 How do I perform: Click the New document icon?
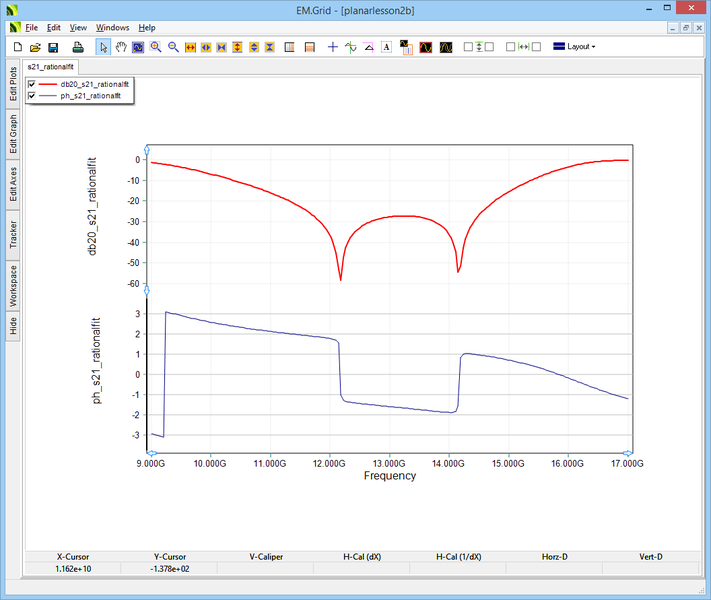click(17, 47)
